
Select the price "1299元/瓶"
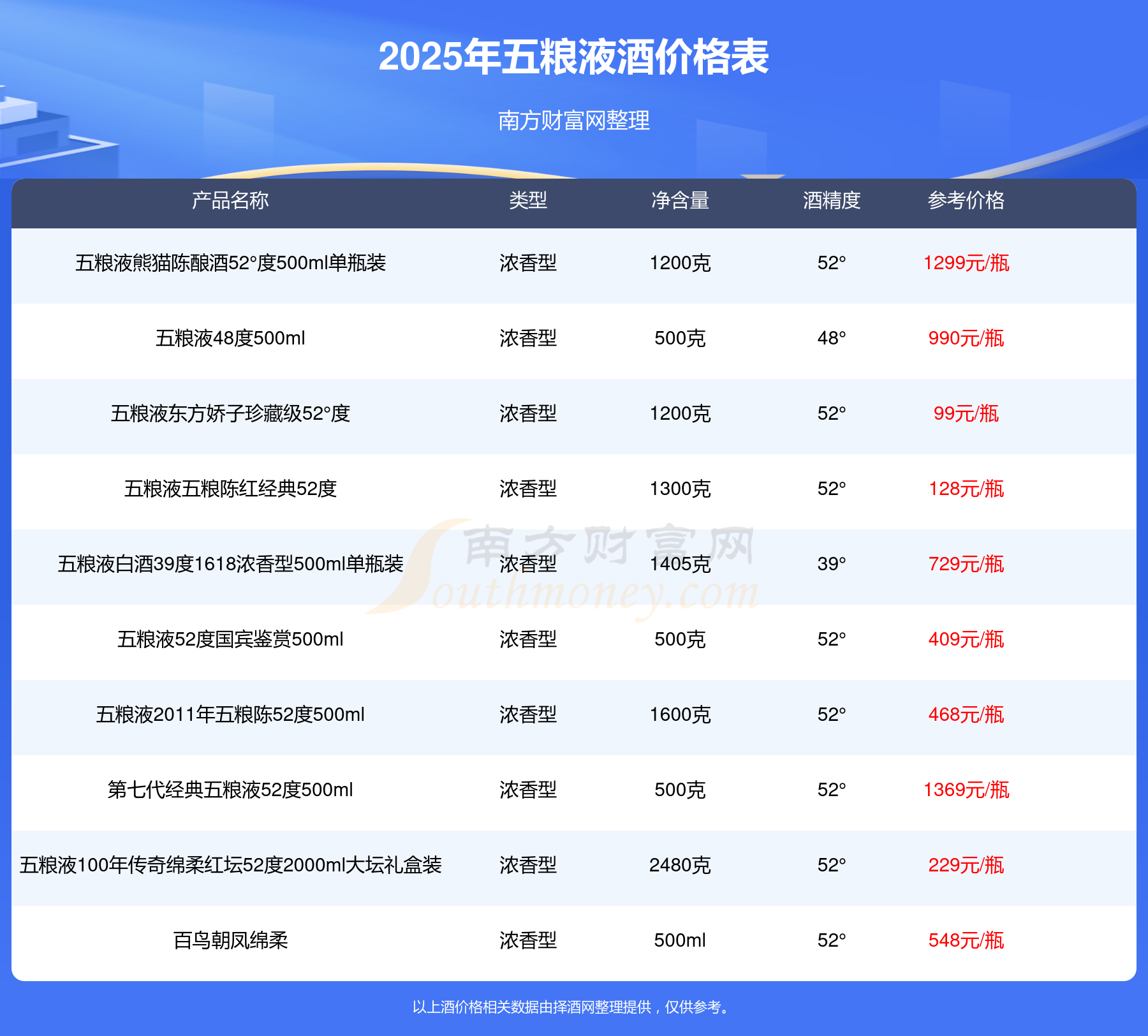966,263
